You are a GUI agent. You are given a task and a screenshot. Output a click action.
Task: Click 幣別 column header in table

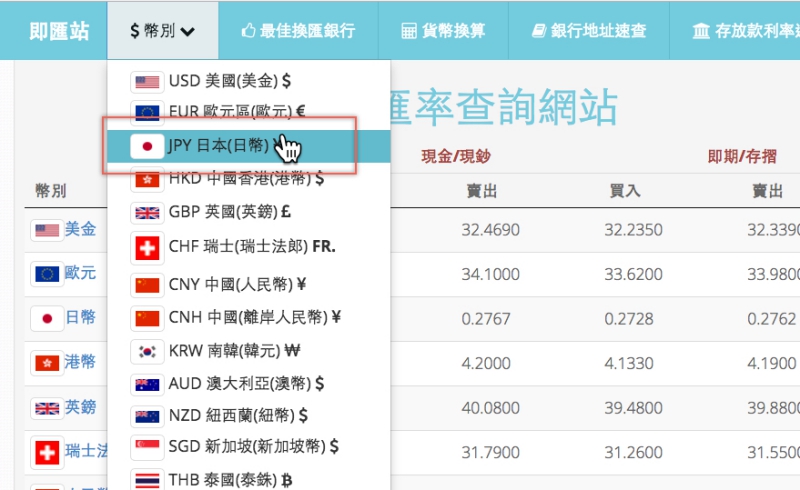51,190
